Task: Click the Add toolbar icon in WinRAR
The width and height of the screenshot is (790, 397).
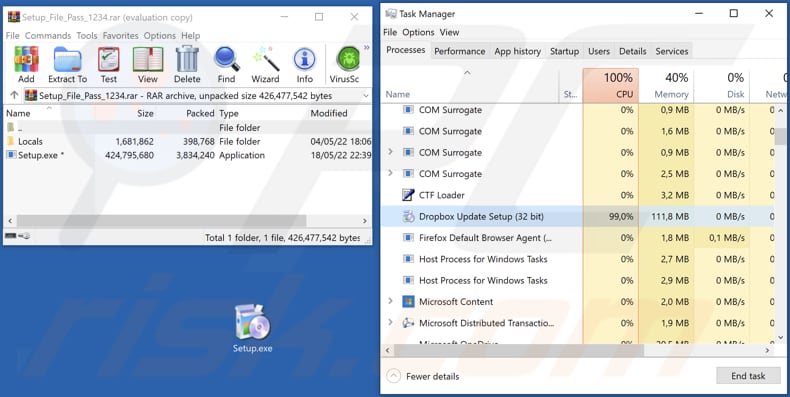Action: [x=26, y=64]
